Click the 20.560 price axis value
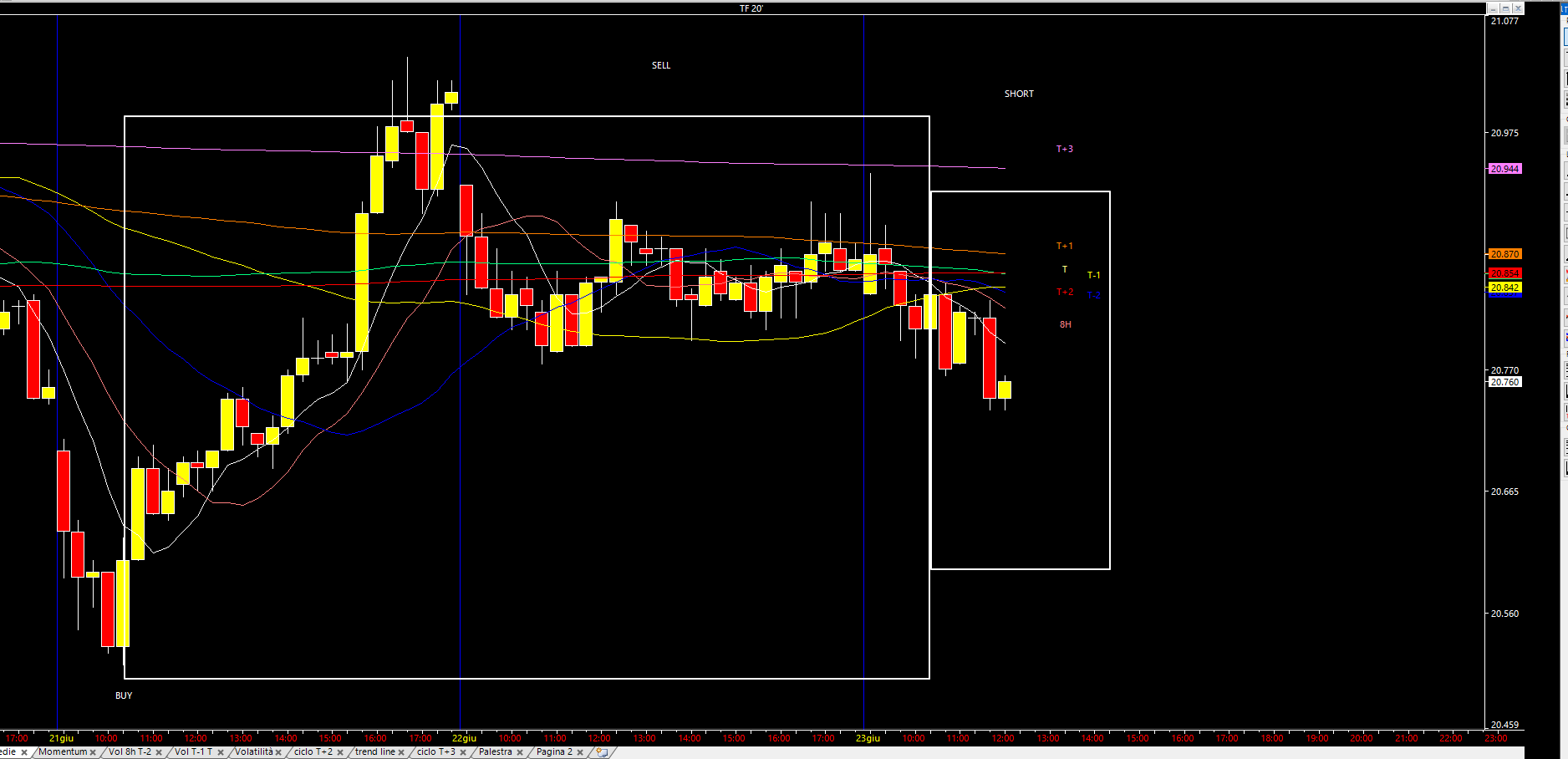Viewport: 1568px width, 759px height. [x=1504, y=614]
